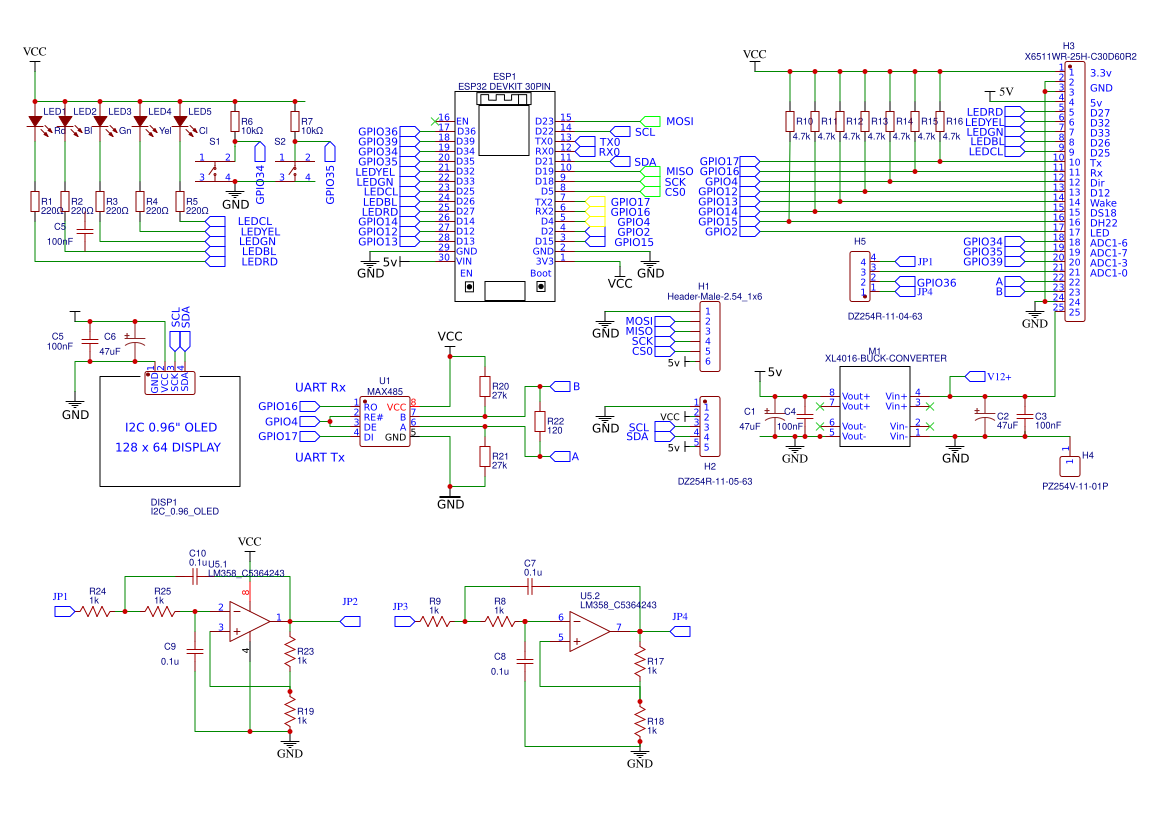Click the 'PZ254V-11-01P' part label
Image resolution: width=1169 pixels, height=827 pixels.
1075,486
